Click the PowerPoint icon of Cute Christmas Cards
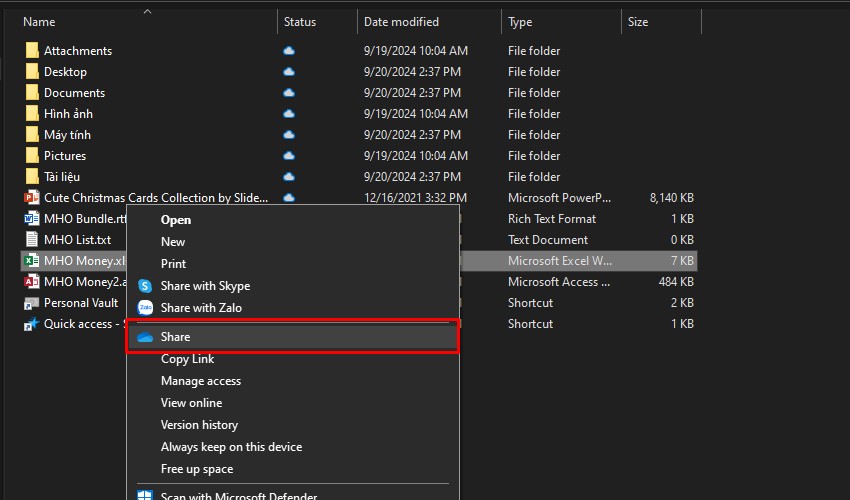Viewport: 850px width, 500px height. click(x=31, y=197)
